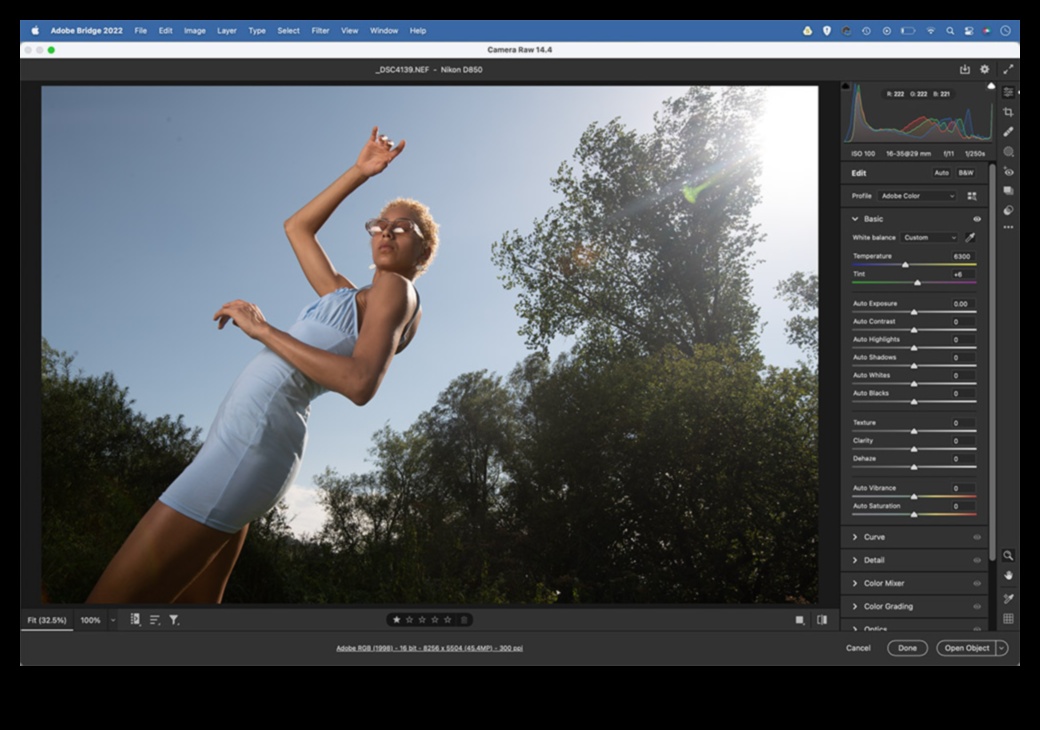Click the Auto edit button
1040x730 pixels.
941,173
